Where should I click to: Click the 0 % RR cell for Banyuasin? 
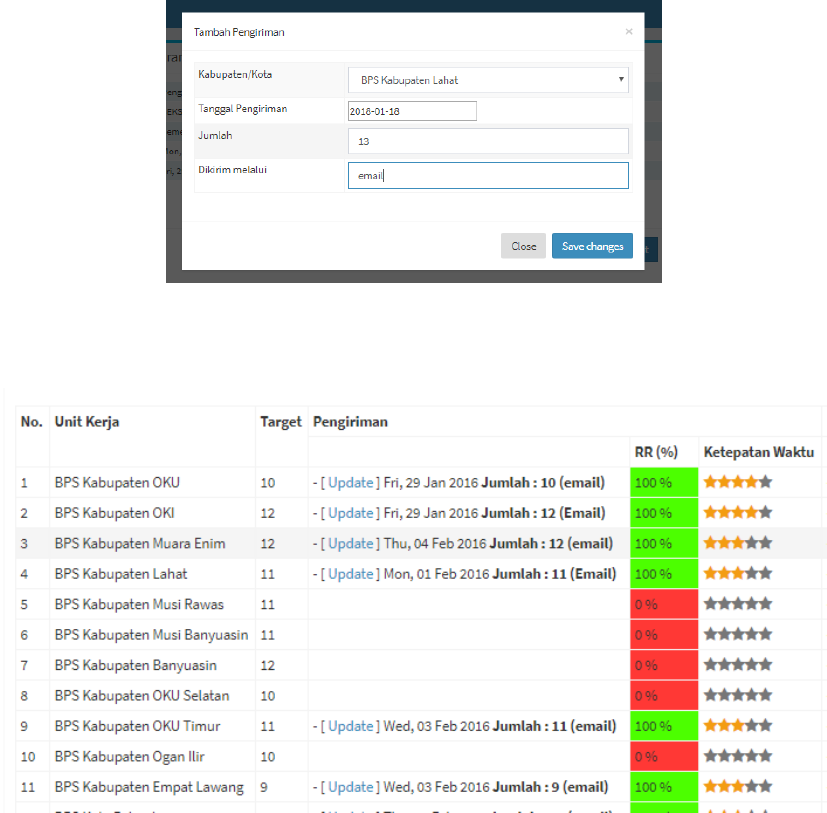664,665
